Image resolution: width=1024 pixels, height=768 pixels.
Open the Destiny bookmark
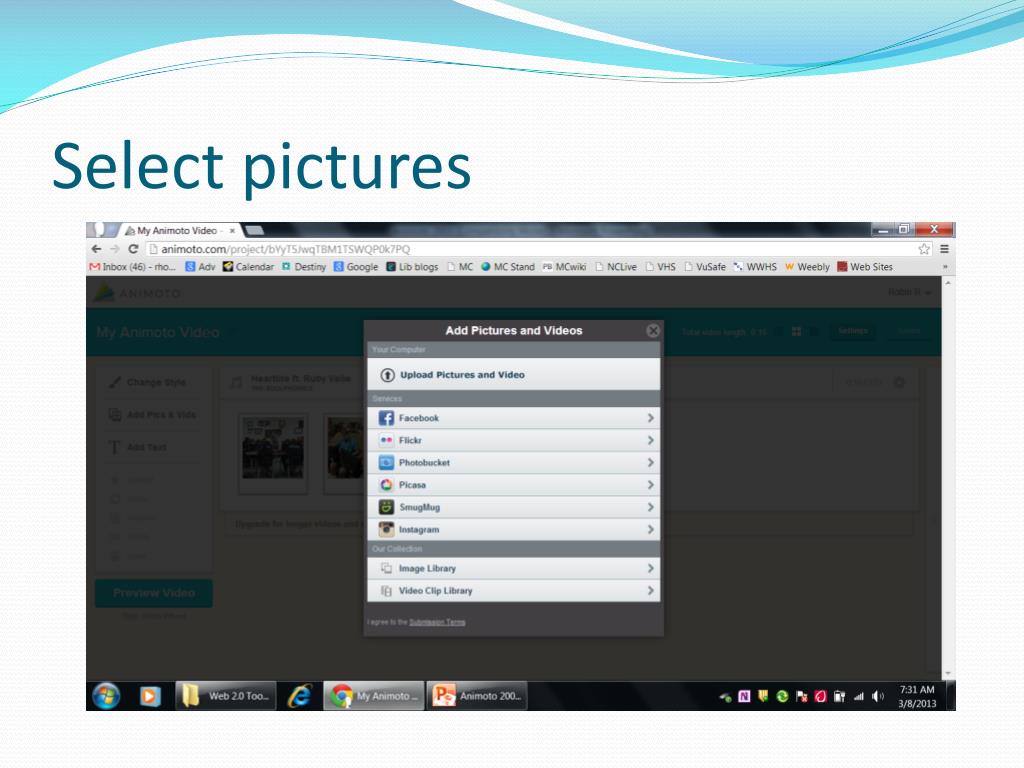[x=304, y=266]
